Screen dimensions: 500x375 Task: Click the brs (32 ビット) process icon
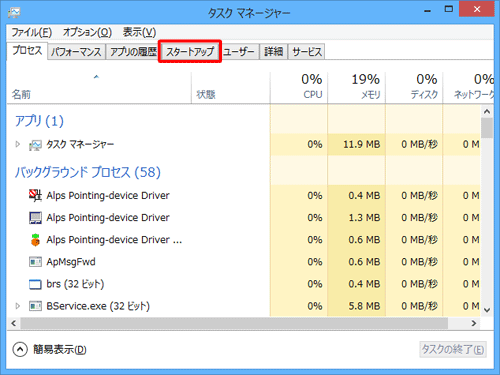pyautogui.click(x=35, y=284)
